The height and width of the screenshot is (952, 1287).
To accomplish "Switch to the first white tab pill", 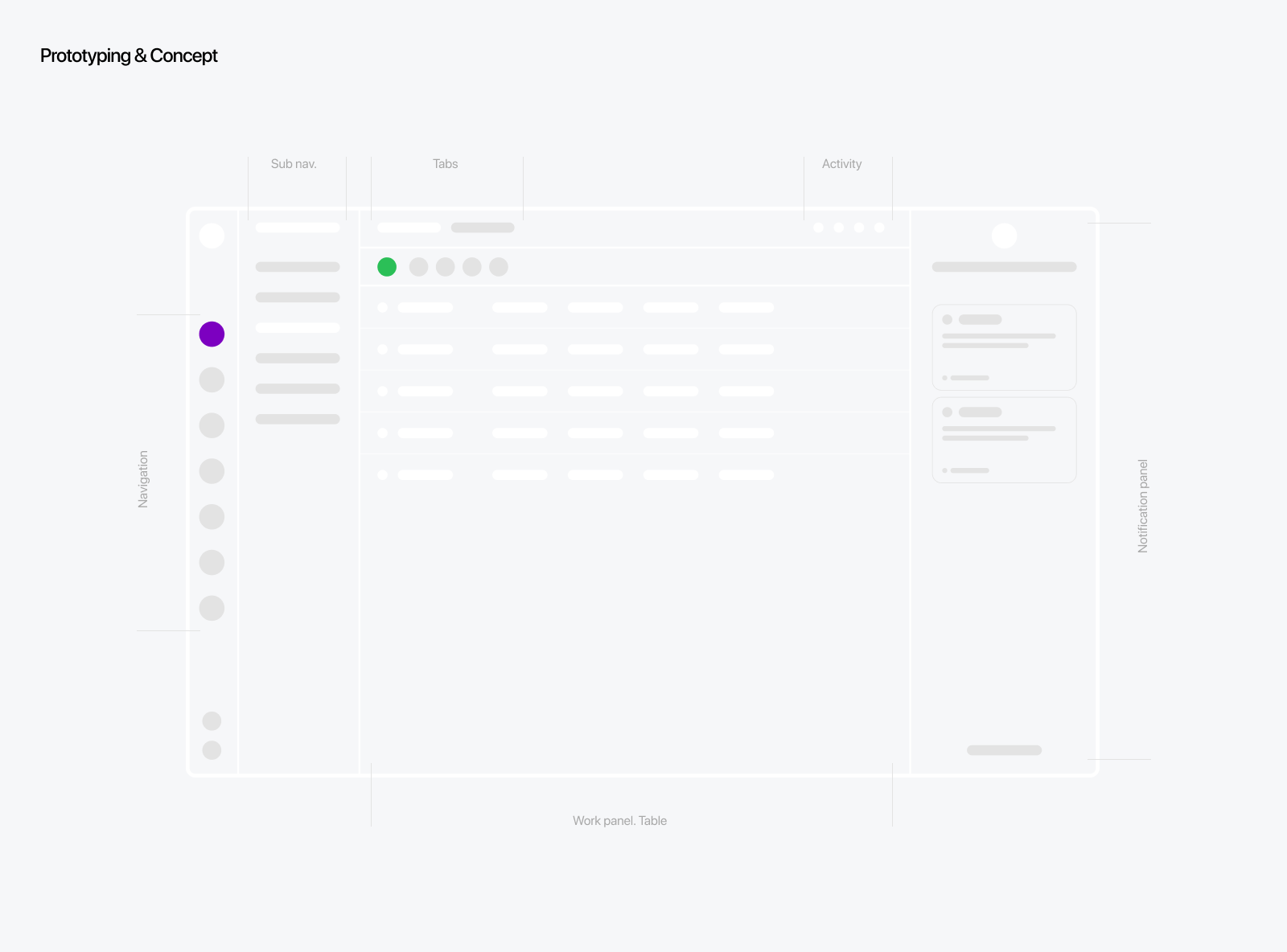I will [409, 228].
